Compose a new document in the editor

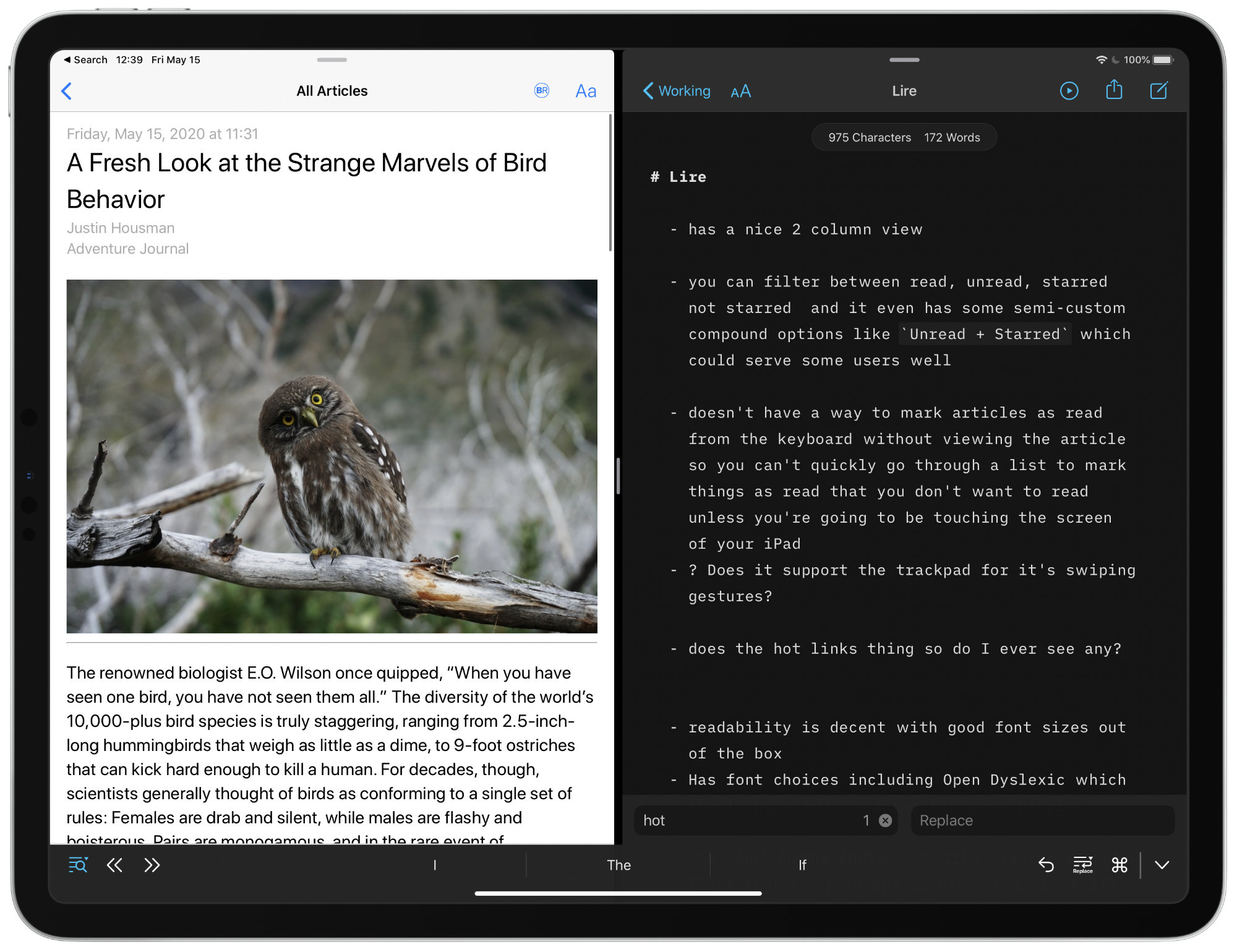1159,90
